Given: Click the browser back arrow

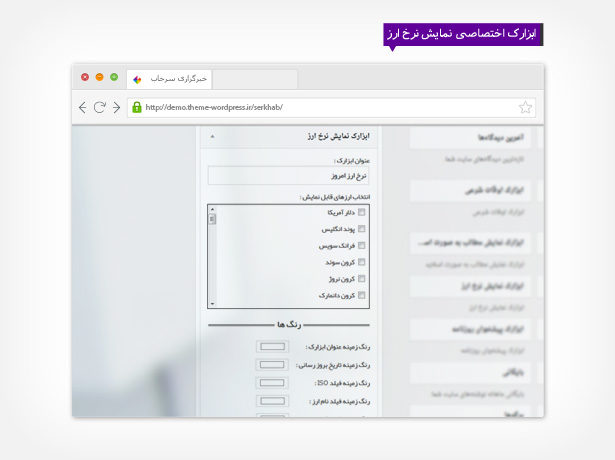Looking at the screenshot, I should point(83,107).
